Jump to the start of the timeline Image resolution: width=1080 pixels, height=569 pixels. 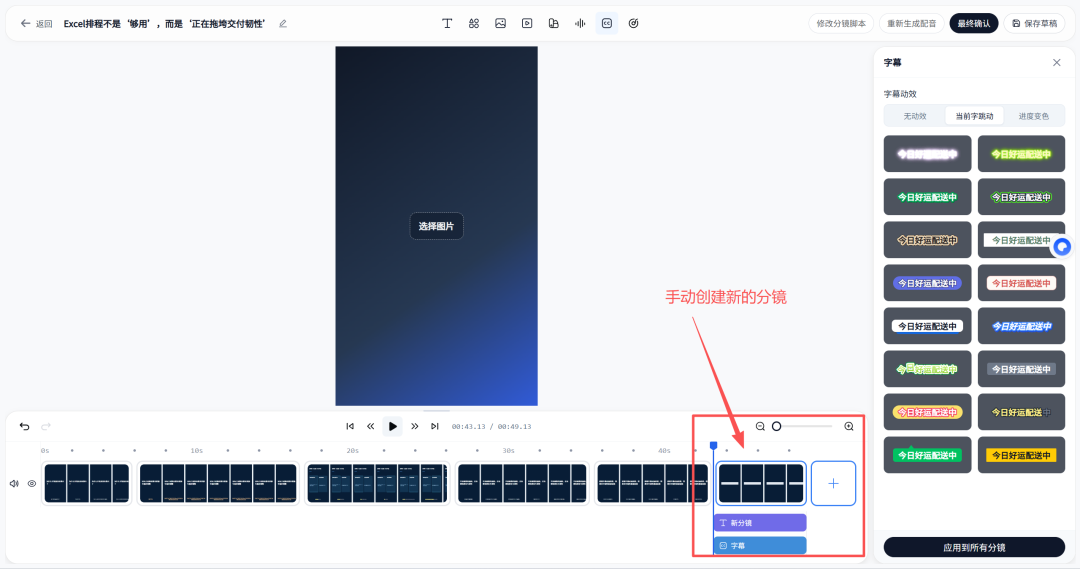pyautogui.click(x=350, y=426)
